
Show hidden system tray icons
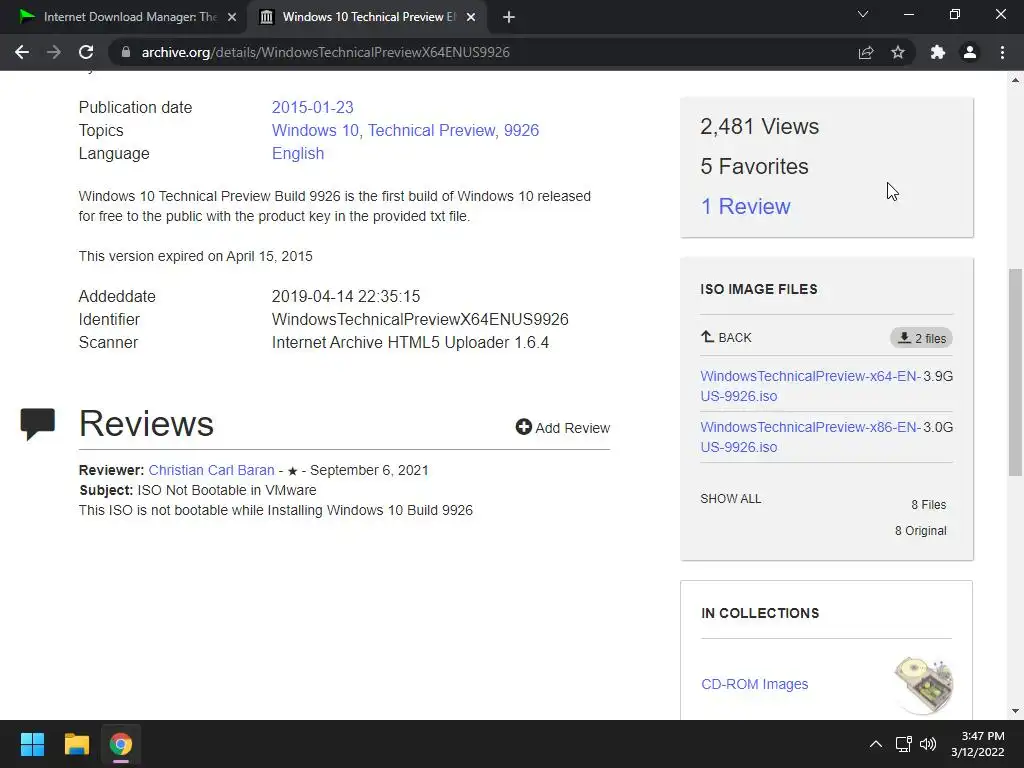pyautogui.click(x=876, y=744)
